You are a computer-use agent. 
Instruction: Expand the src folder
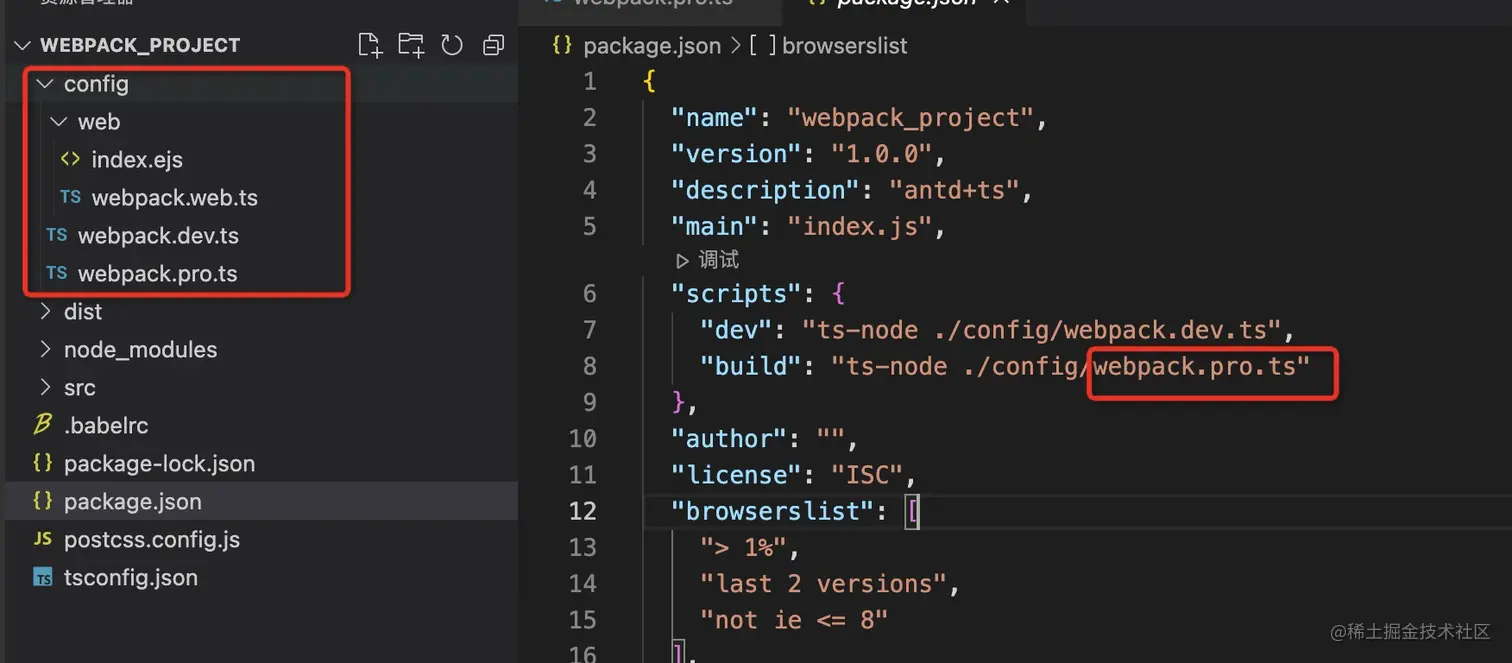click(44, 388)
